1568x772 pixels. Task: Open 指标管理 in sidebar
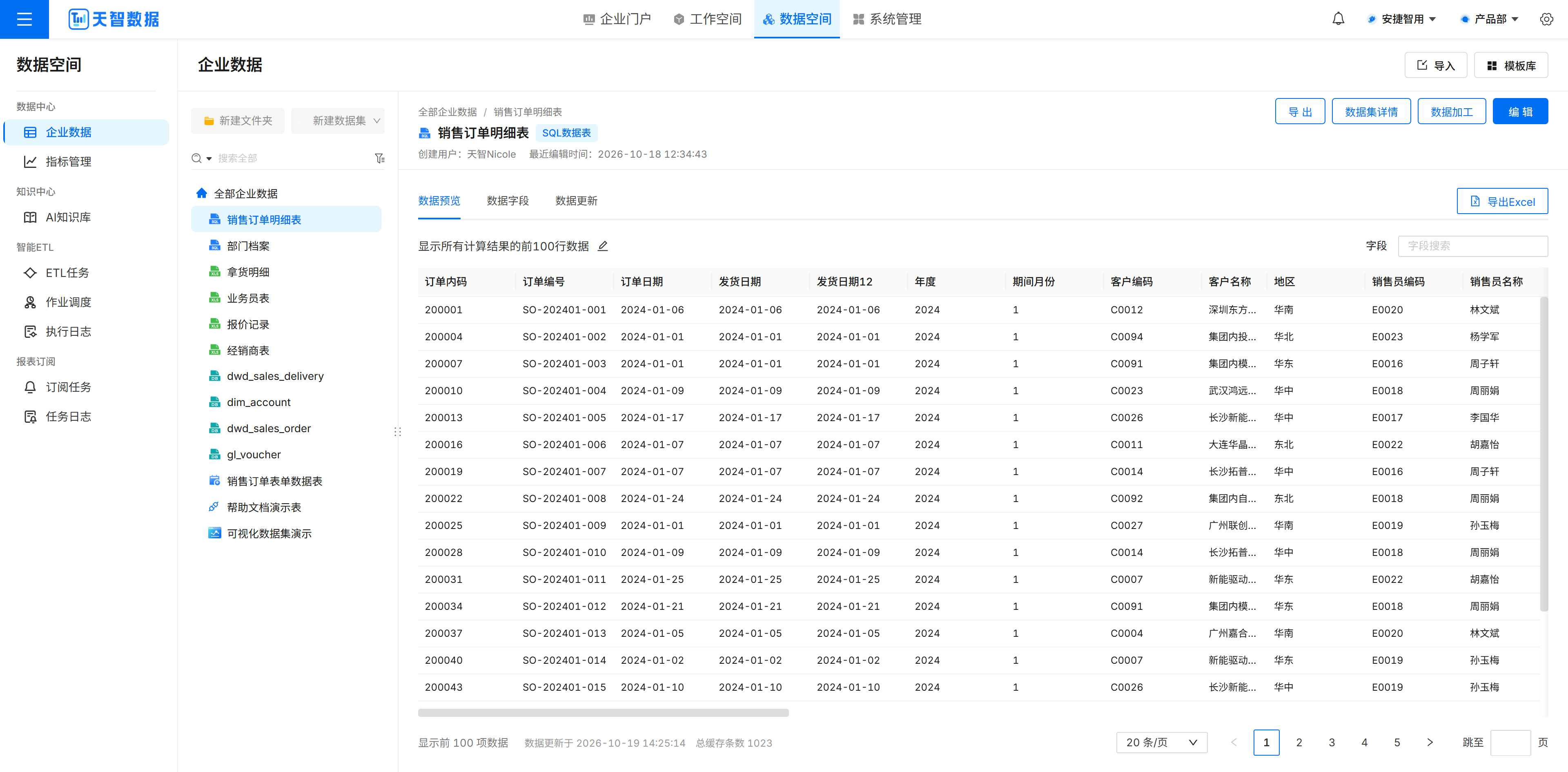pos(86,161)
